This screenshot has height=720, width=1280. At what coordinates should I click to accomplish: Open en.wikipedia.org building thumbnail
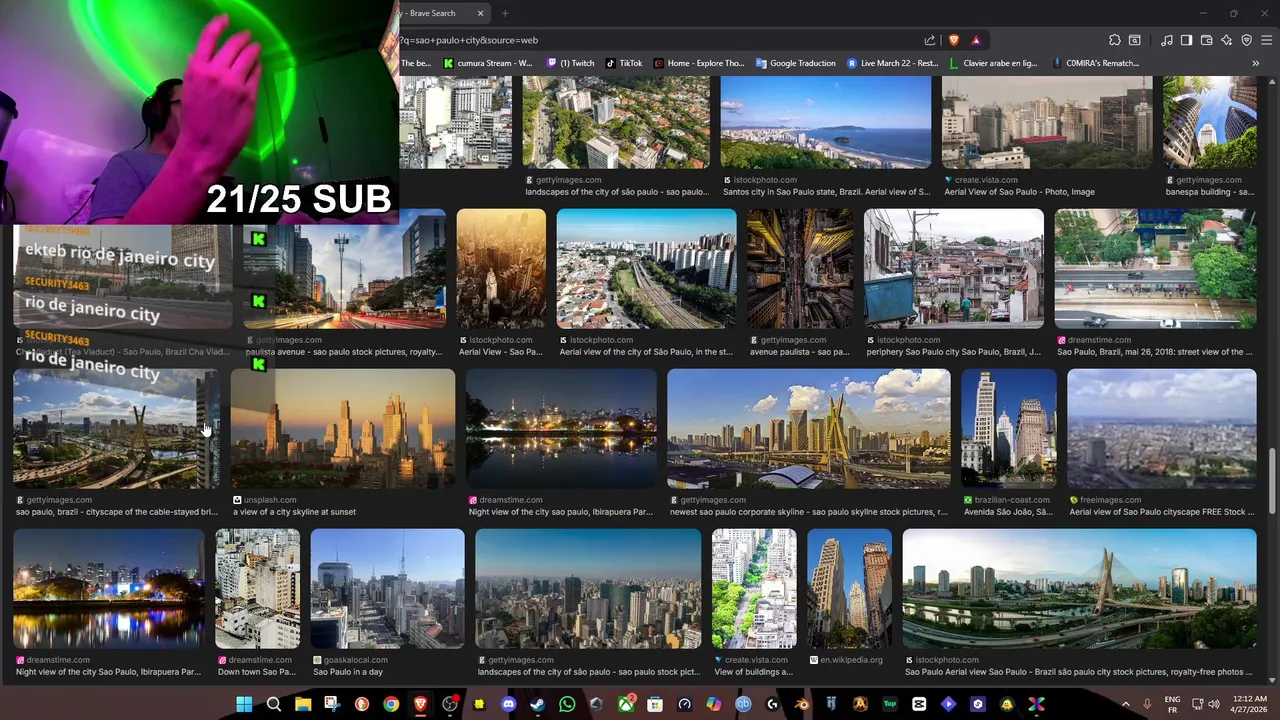click(x=849, y=588)
